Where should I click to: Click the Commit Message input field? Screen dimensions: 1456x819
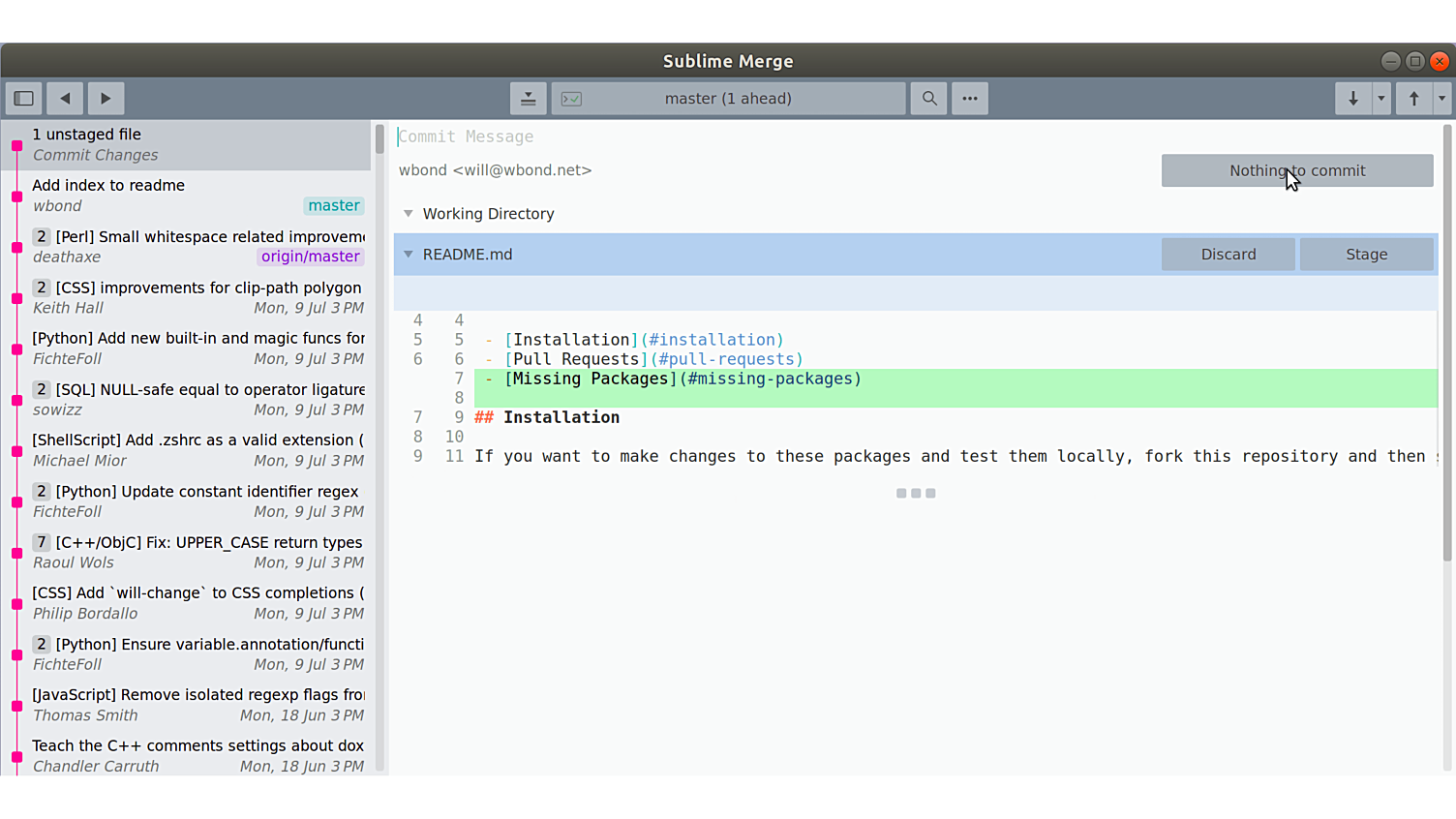pyautogui.click(x=678, y=136)
